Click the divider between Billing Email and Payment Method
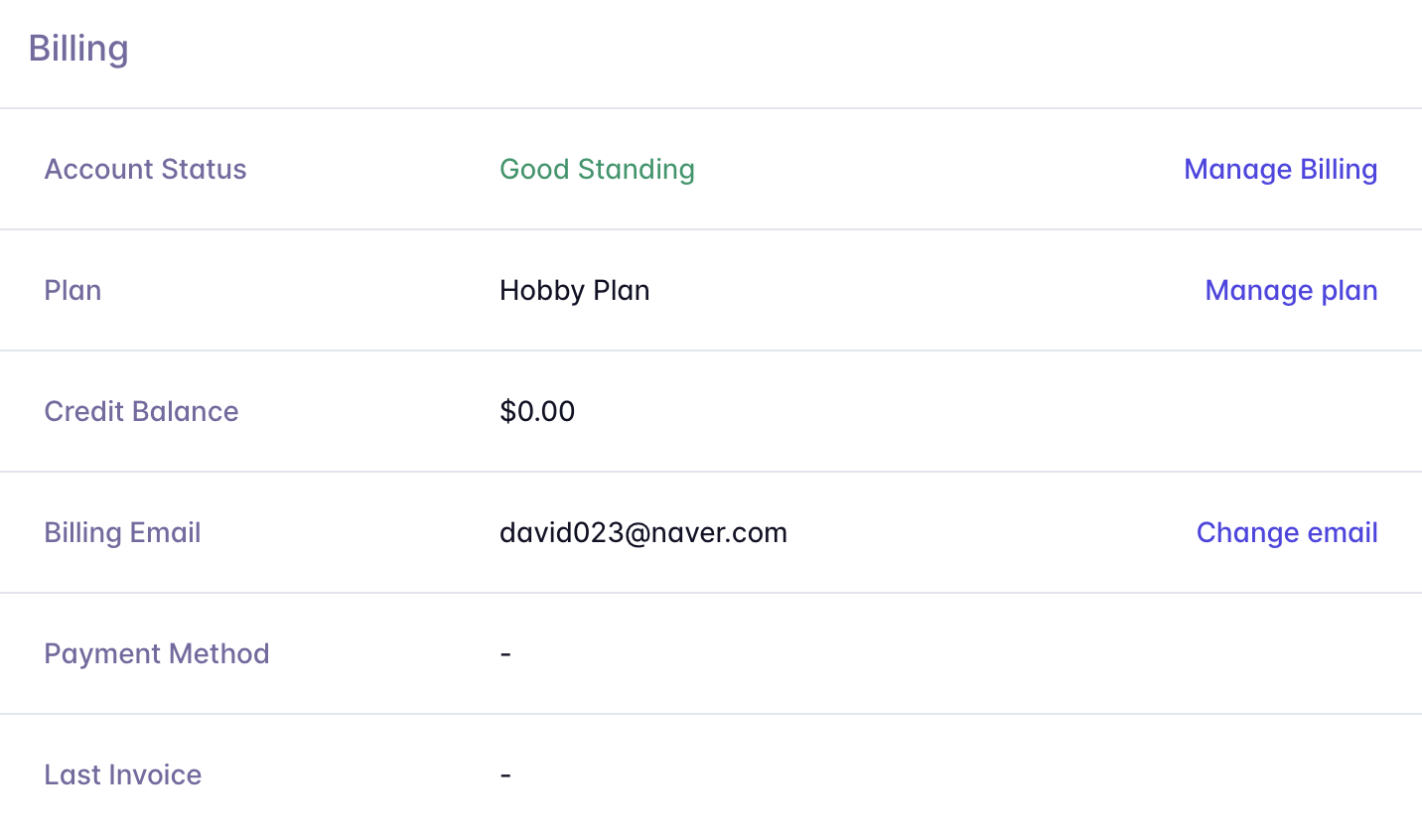This screenshot has width=1422, height=840. click(x=711, y=593)
